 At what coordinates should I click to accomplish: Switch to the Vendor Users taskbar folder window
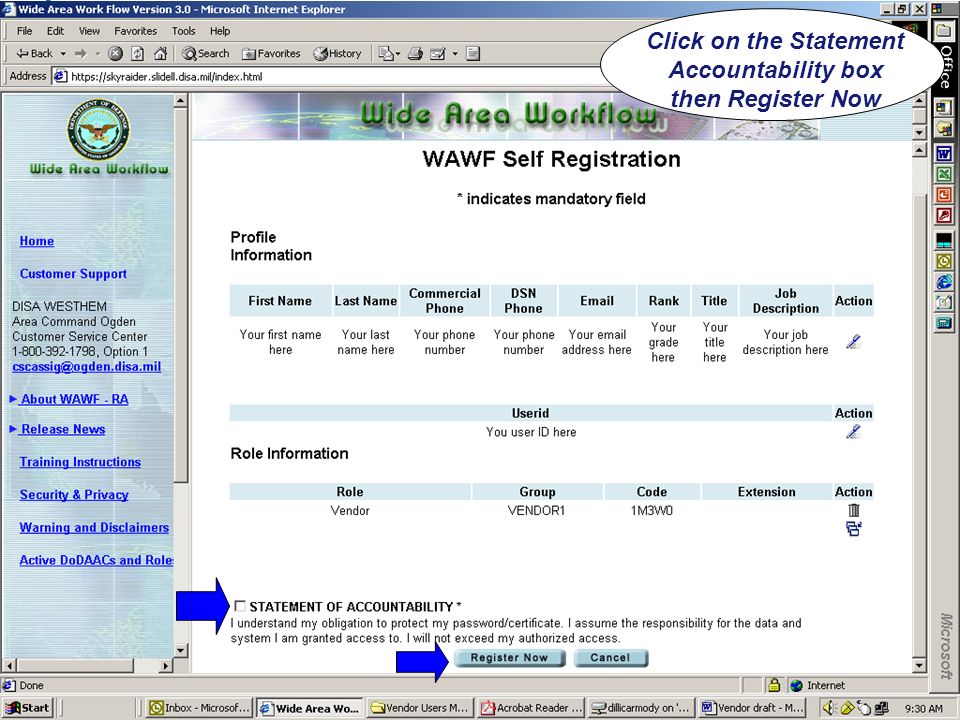pos(420,708)
